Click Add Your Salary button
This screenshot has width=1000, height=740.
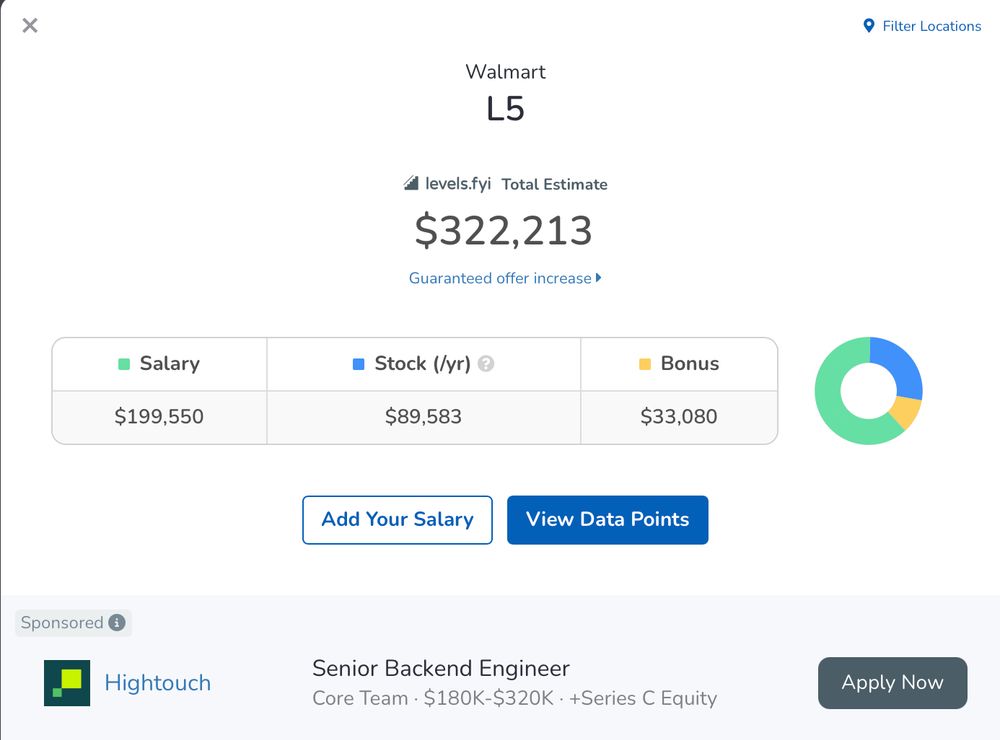coord(397,520)
